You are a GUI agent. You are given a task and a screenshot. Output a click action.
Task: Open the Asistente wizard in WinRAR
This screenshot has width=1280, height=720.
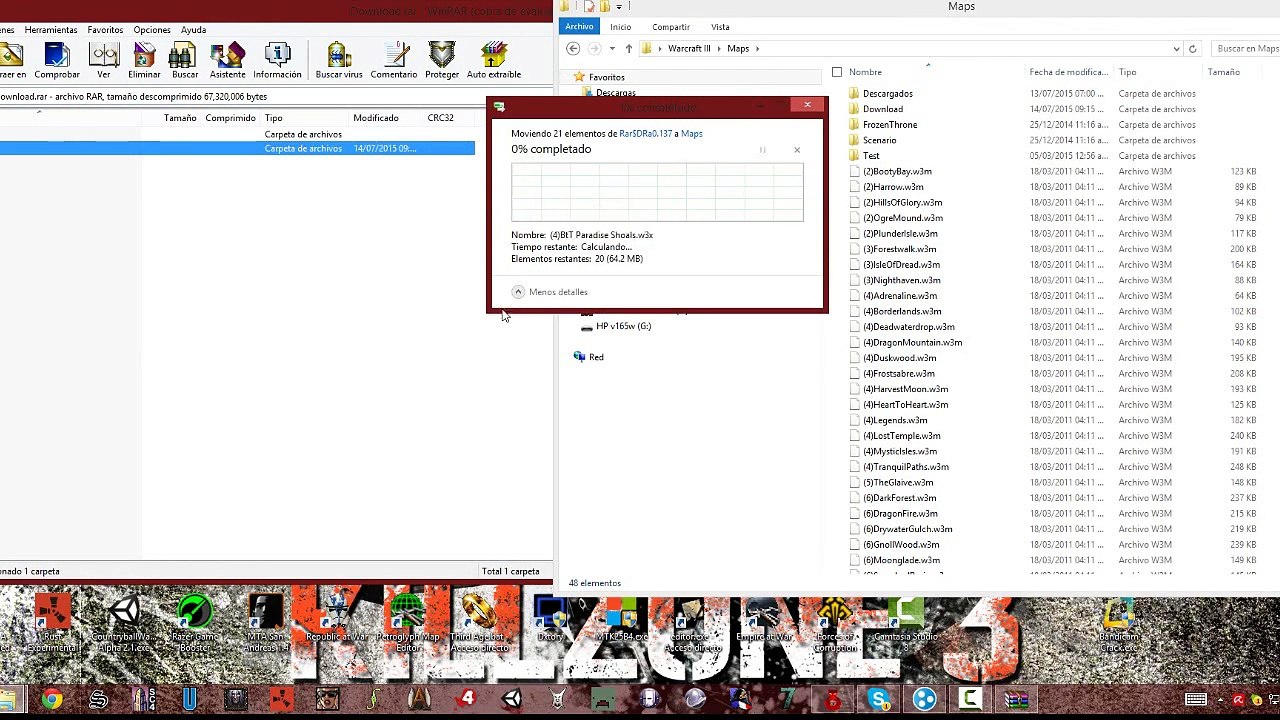click(x=227, y=60)
